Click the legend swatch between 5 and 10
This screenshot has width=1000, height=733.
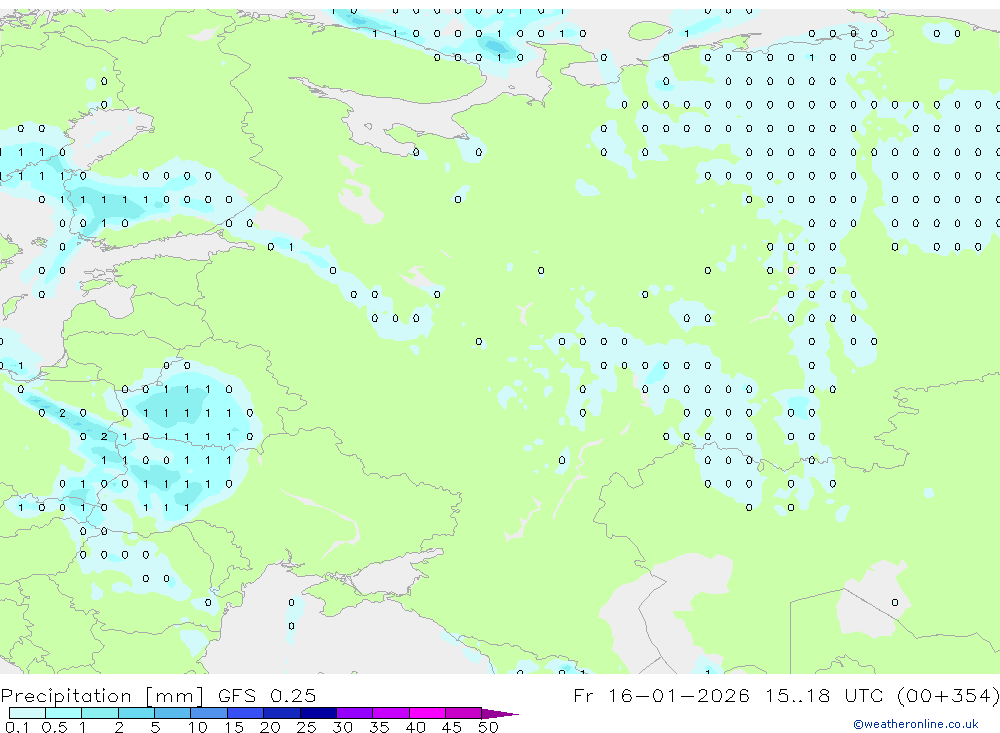pos(172,713)
